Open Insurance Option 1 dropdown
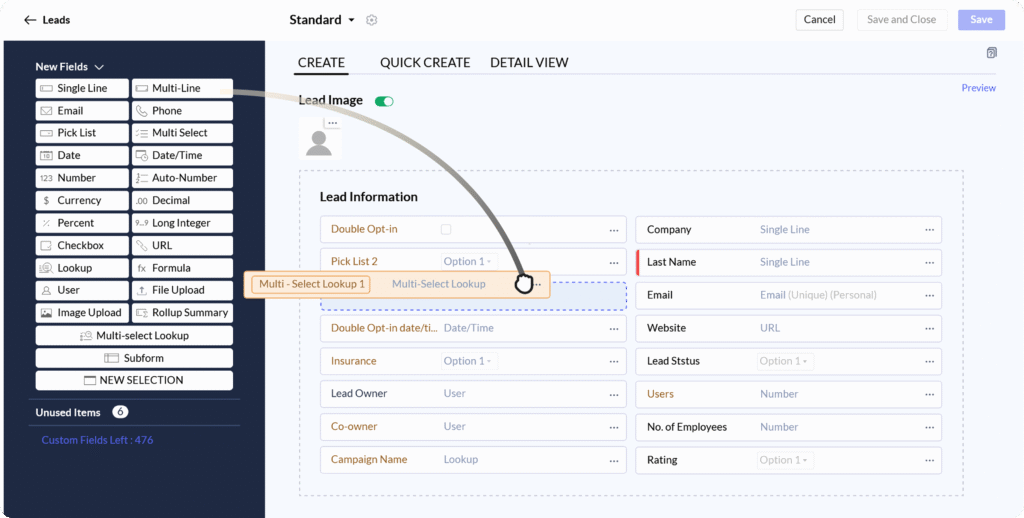This screenshot has width=1024, height=518. 469,361
